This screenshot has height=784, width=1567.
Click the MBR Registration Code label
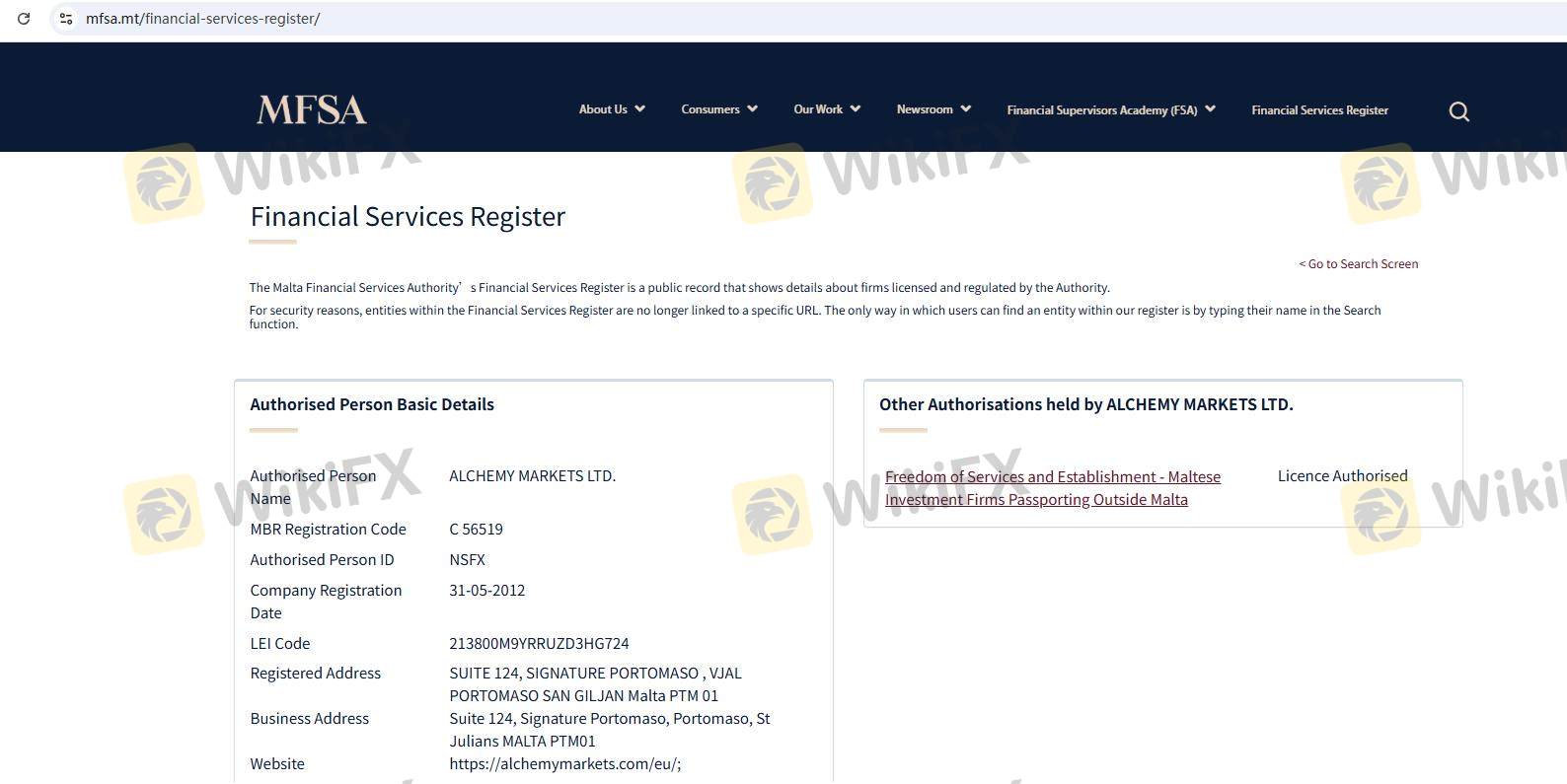pyautogui.click(x=328, y=530)
